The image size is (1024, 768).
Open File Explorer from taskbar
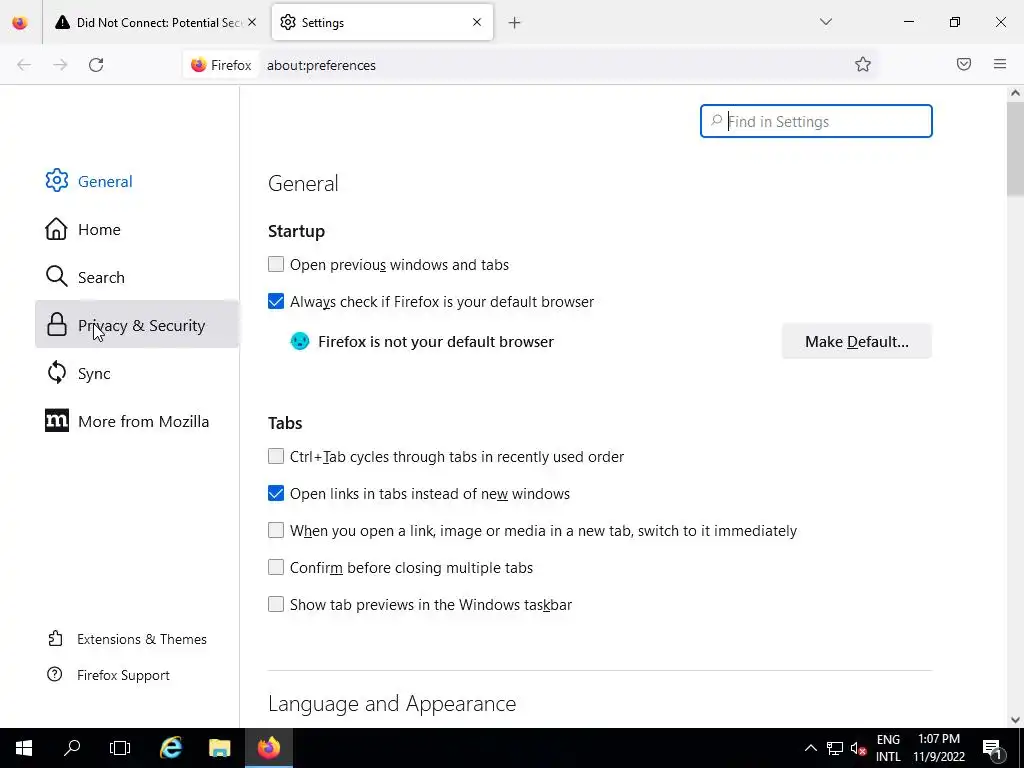220,748
